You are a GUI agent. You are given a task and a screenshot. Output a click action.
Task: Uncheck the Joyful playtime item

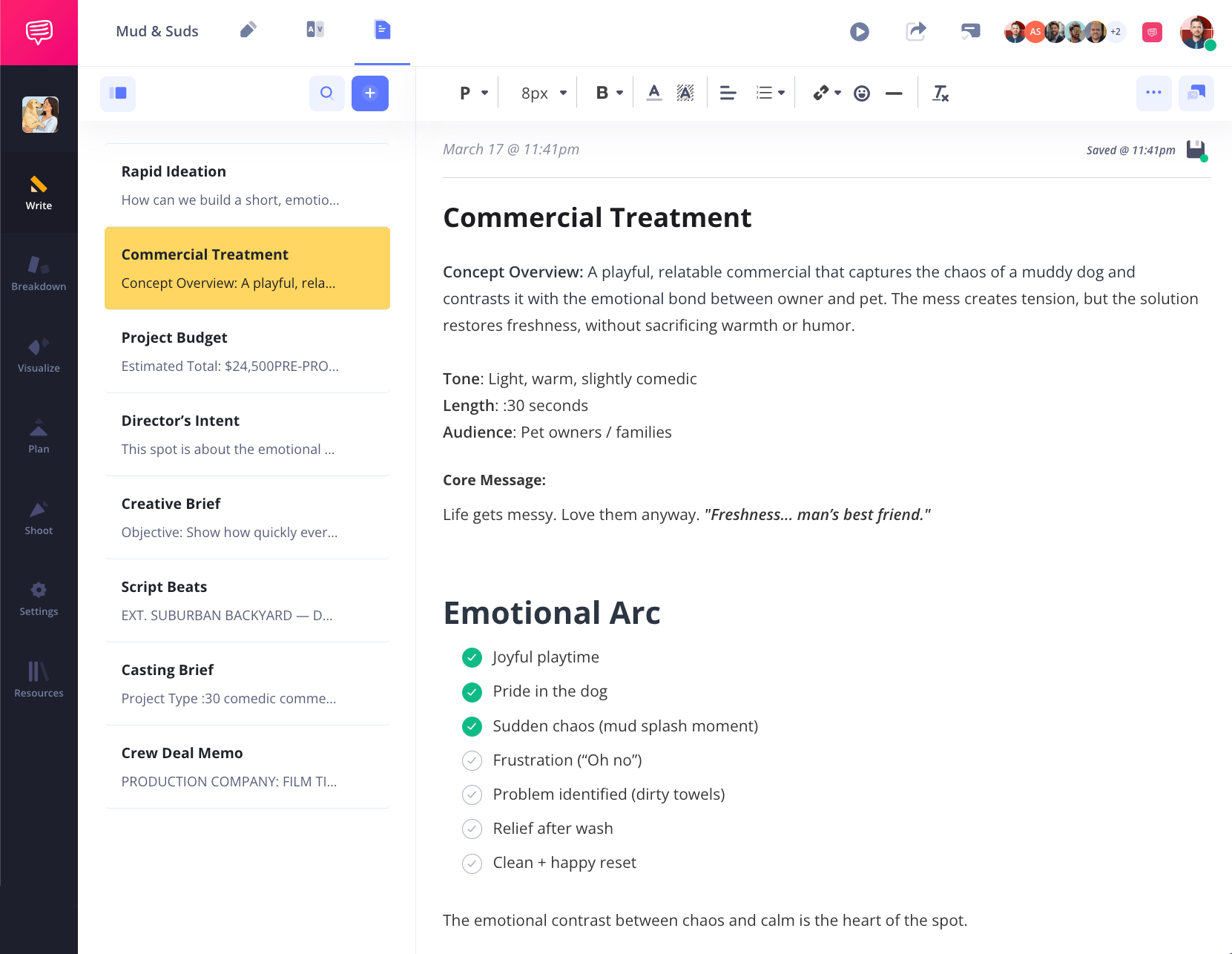472,657
